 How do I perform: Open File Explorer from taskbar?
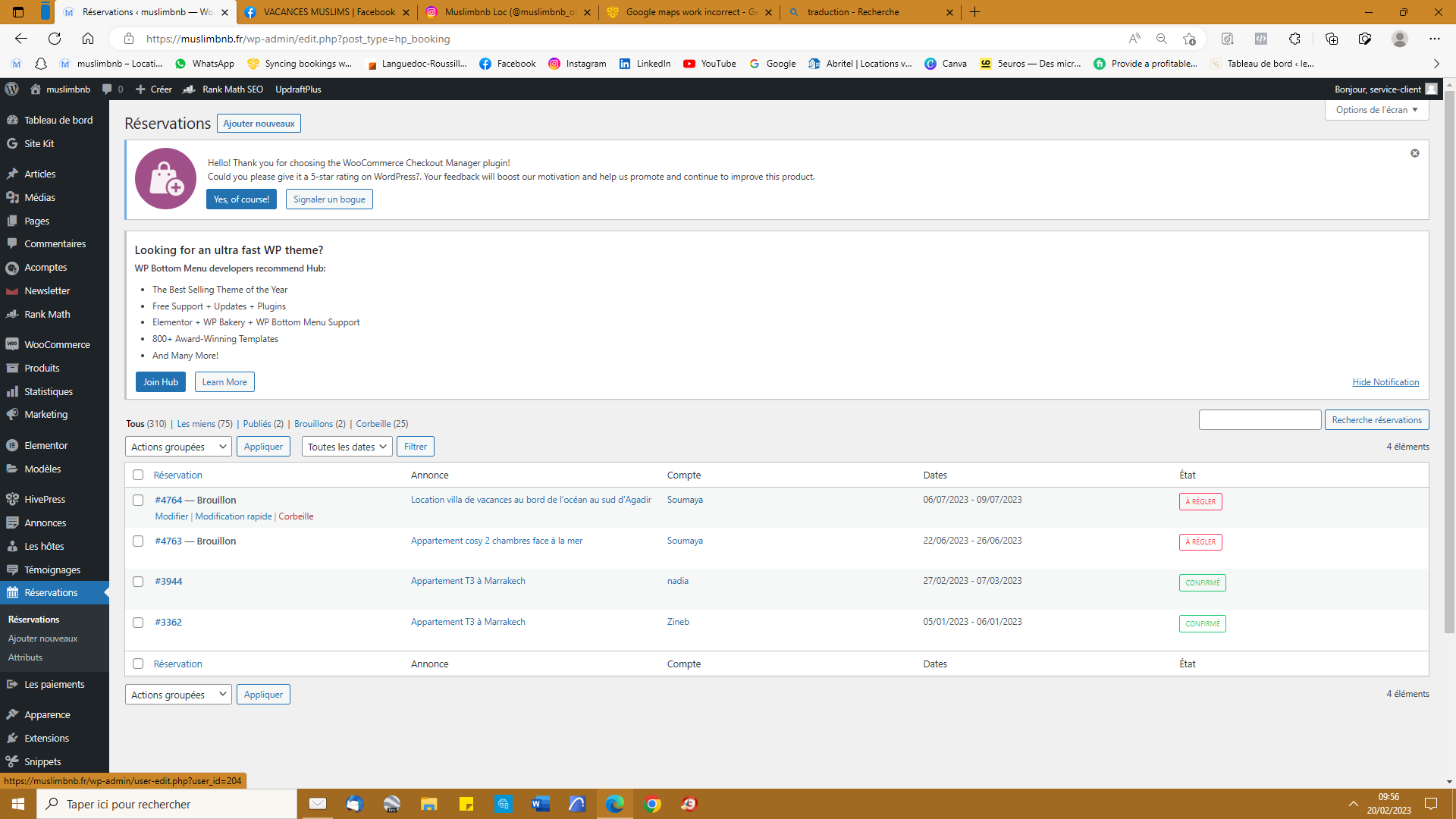pyautogui.click(x=429, y=804)
